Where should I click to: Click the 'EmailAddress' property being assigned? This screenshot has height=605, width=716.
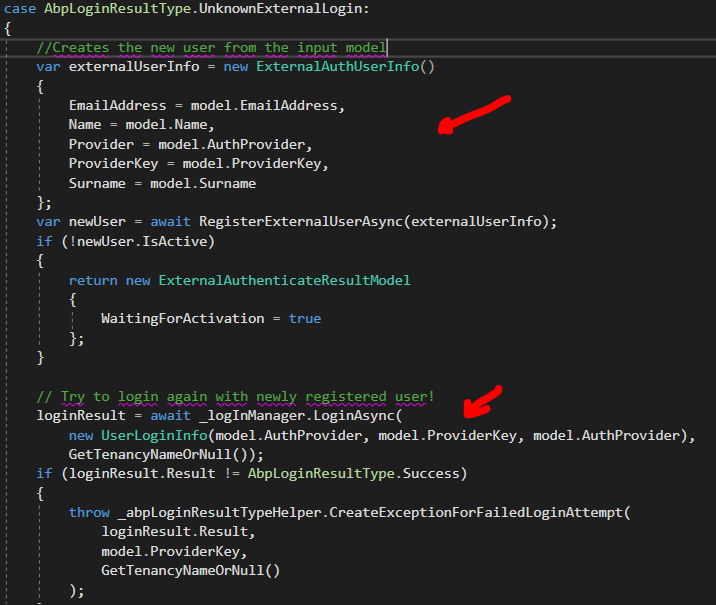(117, 105)
